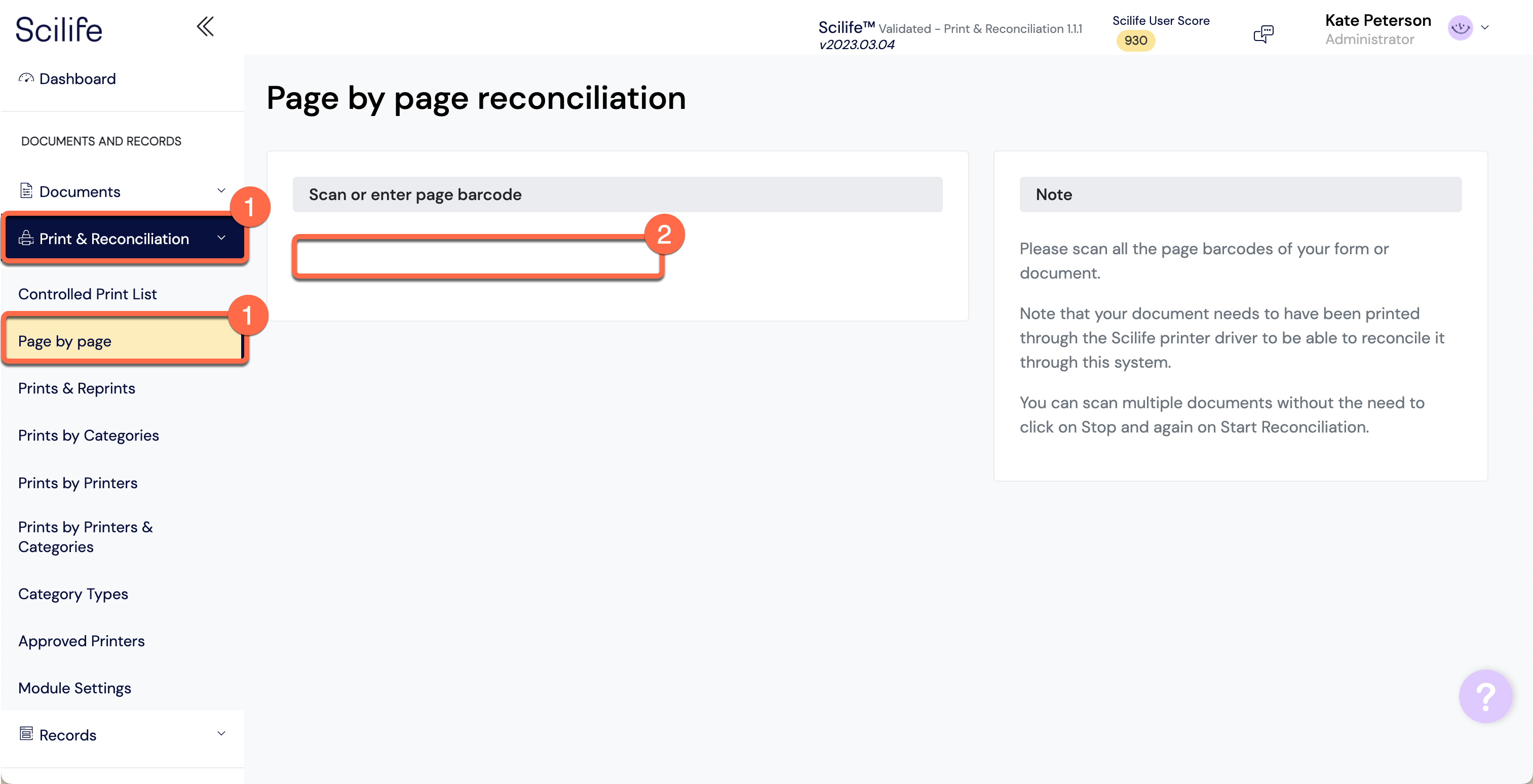Open Controlled Print List
Screen dimensions: 1533x784
click(88, 294)
